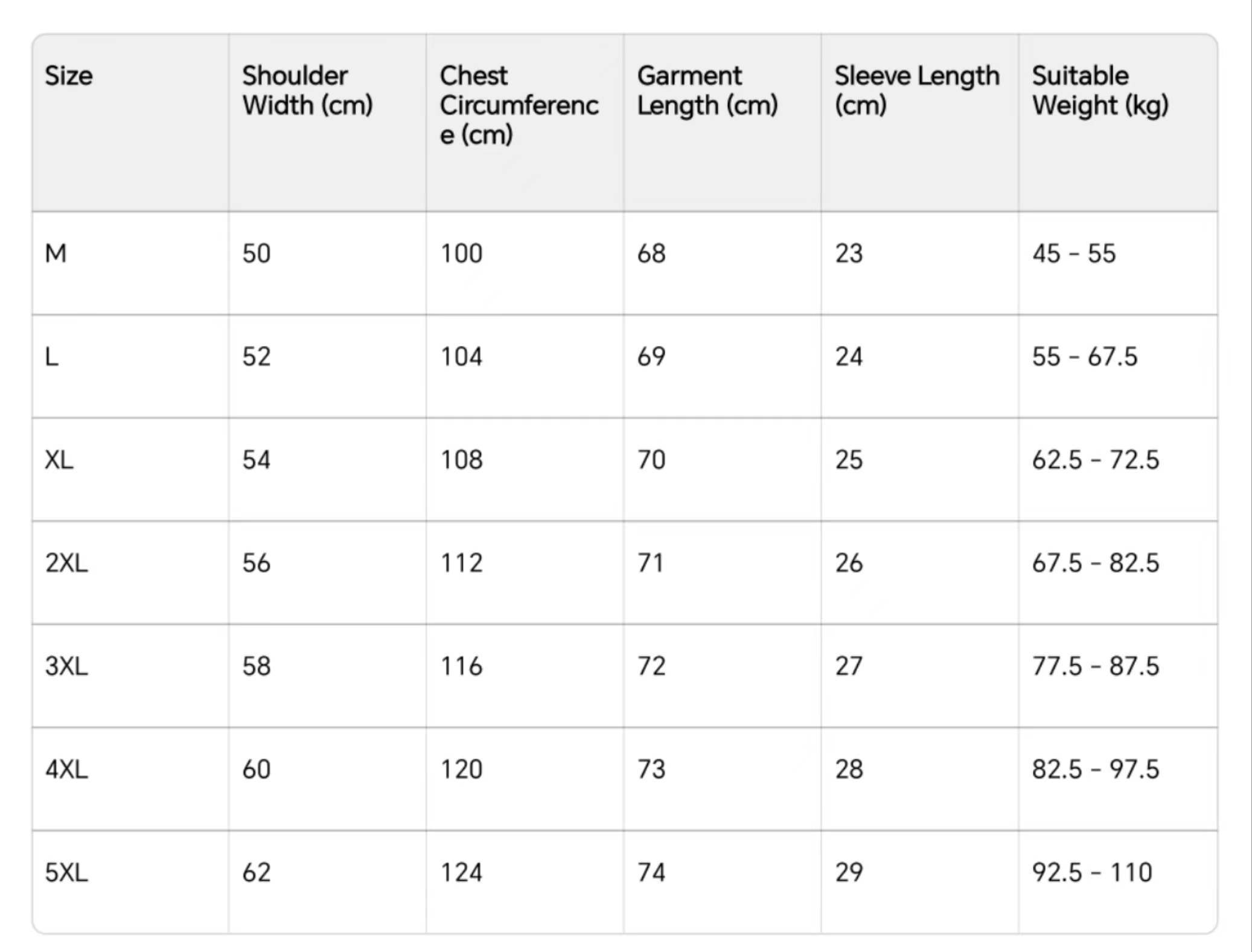Click the Shoulder Width (cm) header
The width and height of the screenshot is (1252, 952).
click(x=307, y=91)
